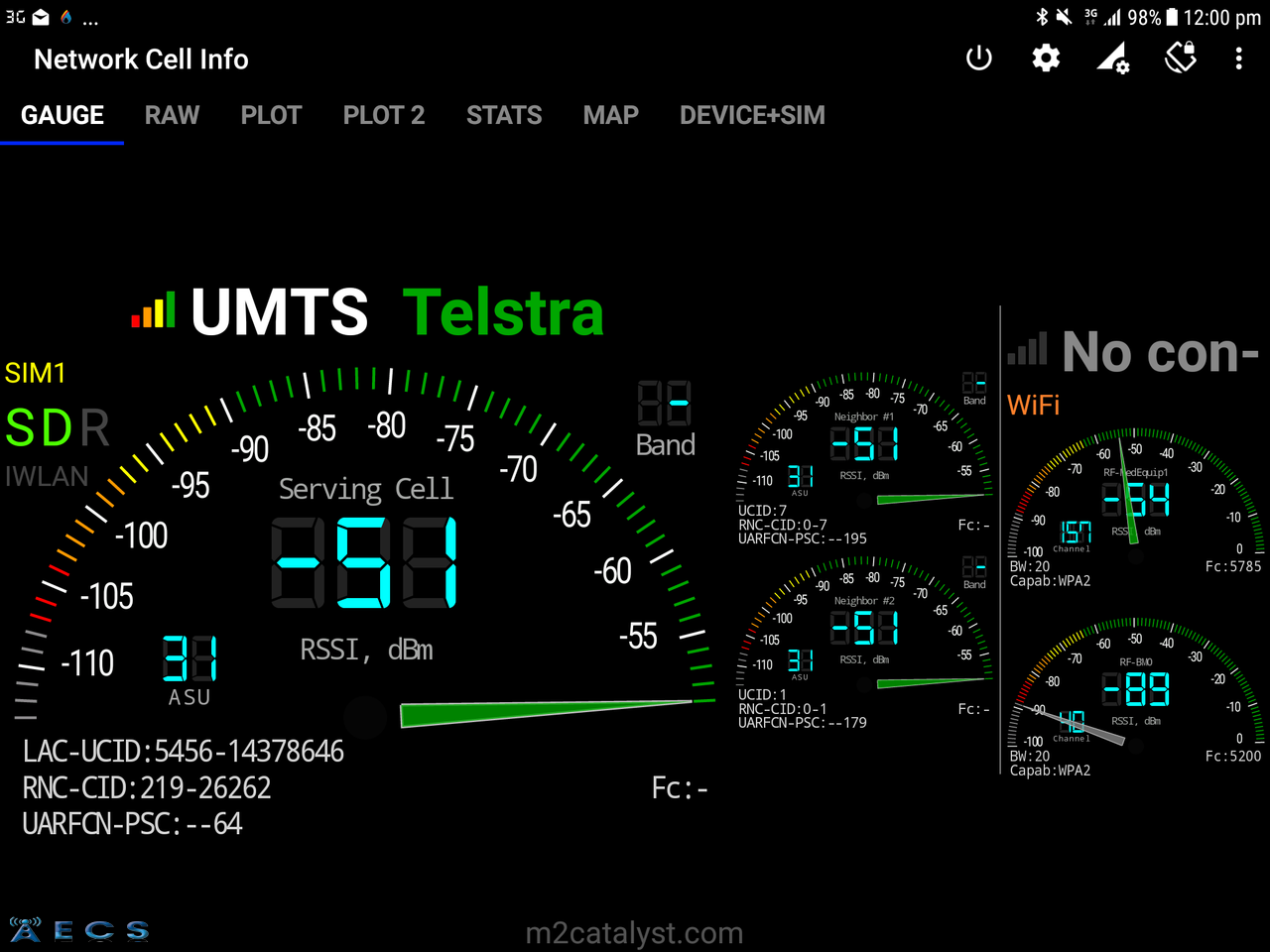This screenshot has width=1270, height=952.
Task: Tap the mail notification icon
Action: 41,17
